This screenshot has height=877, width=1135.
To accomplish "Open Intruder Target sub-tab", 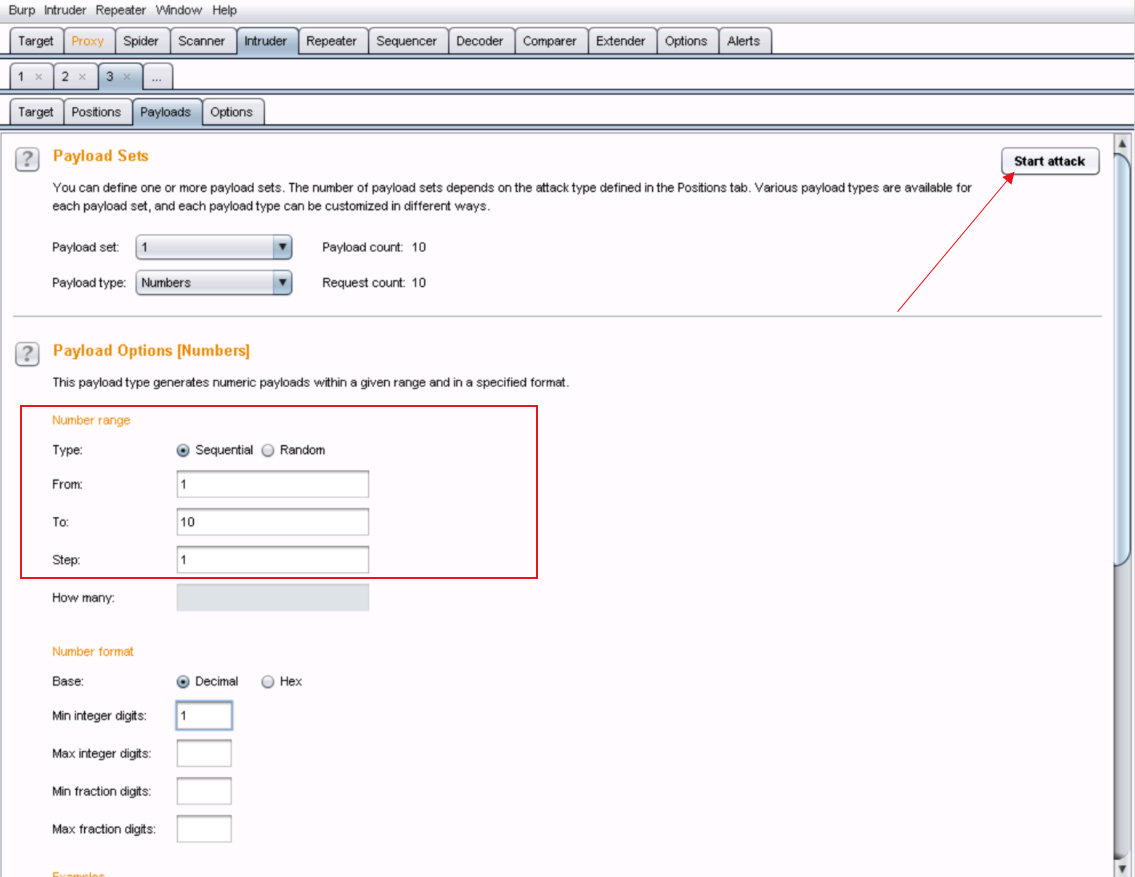I will (x=35, y=112).
